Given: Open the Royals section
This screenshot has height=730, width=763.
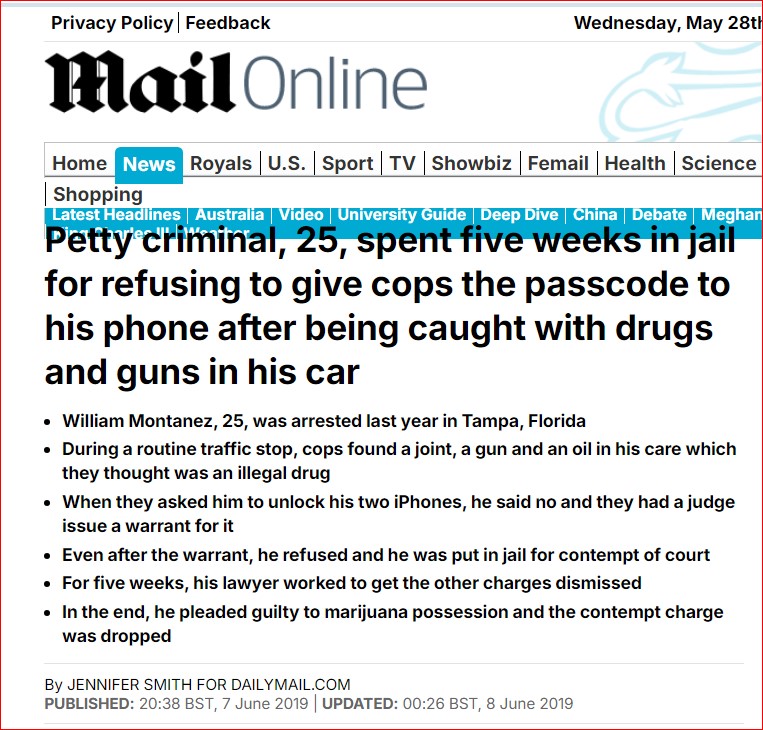Looking at the screenshot, I should pyautogui.click(x=221, y=164).
